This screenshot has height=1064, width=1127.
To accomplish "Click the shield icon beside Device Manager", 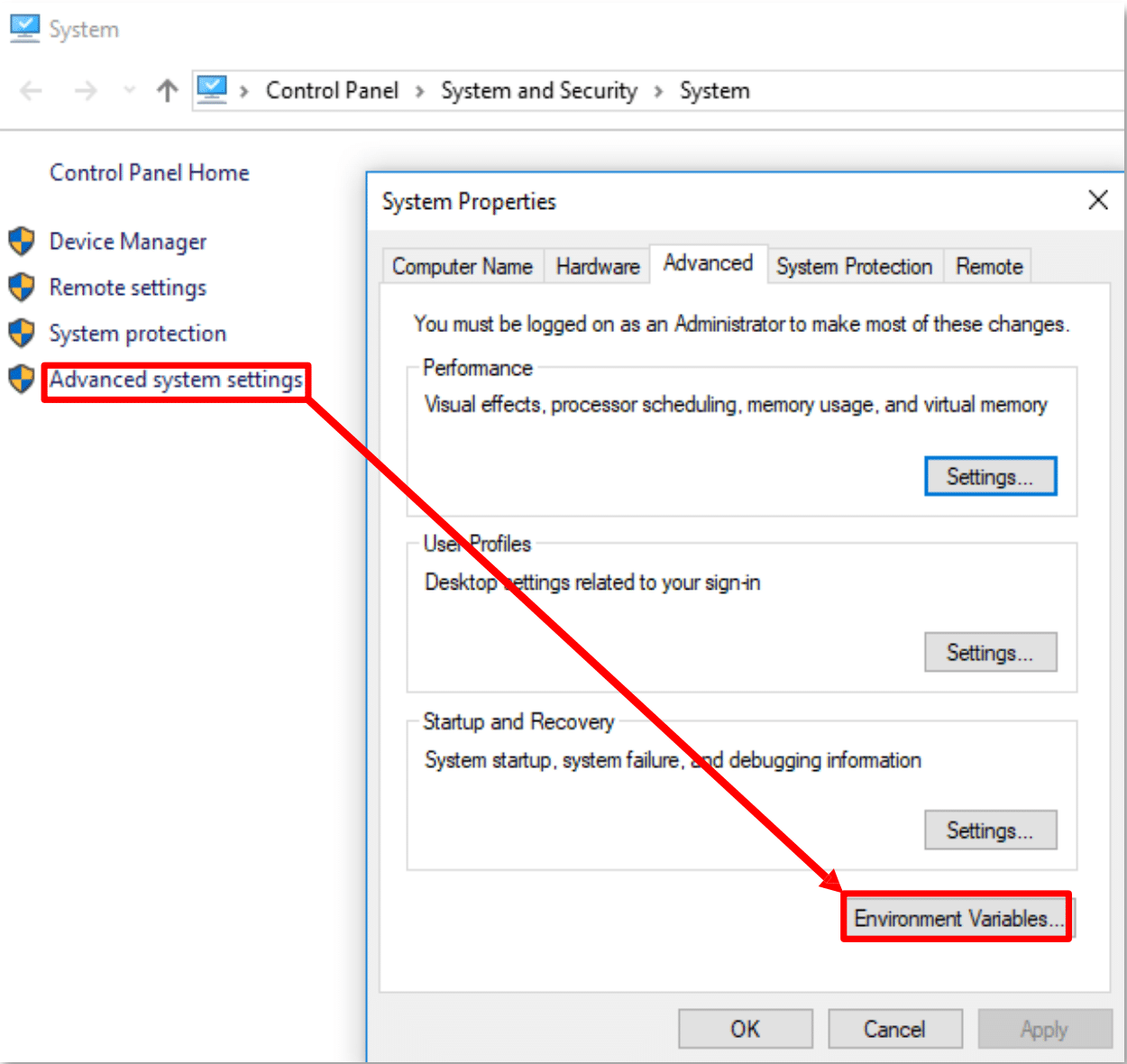I will point(22,242).
